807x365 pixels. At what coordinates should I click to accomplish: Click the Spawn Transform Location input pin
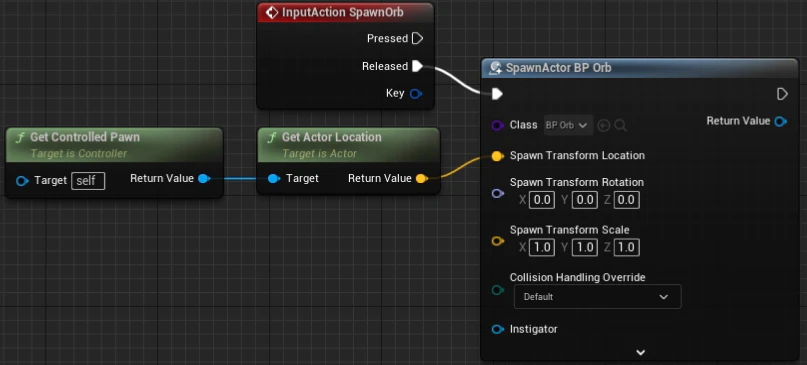[x=497, y=156]
